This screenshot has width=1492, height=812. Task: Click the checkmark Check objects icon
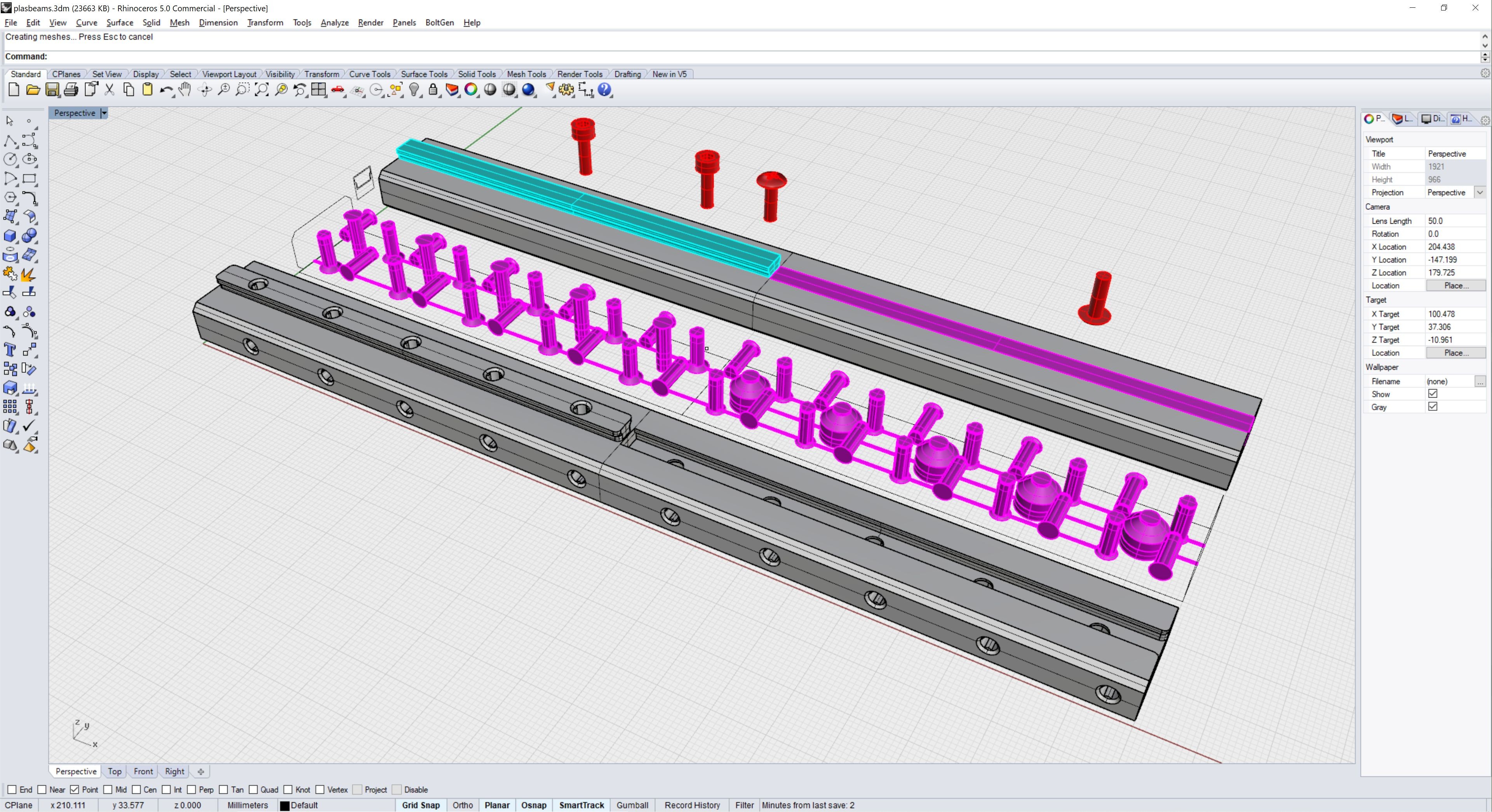[x=30, y=426]
